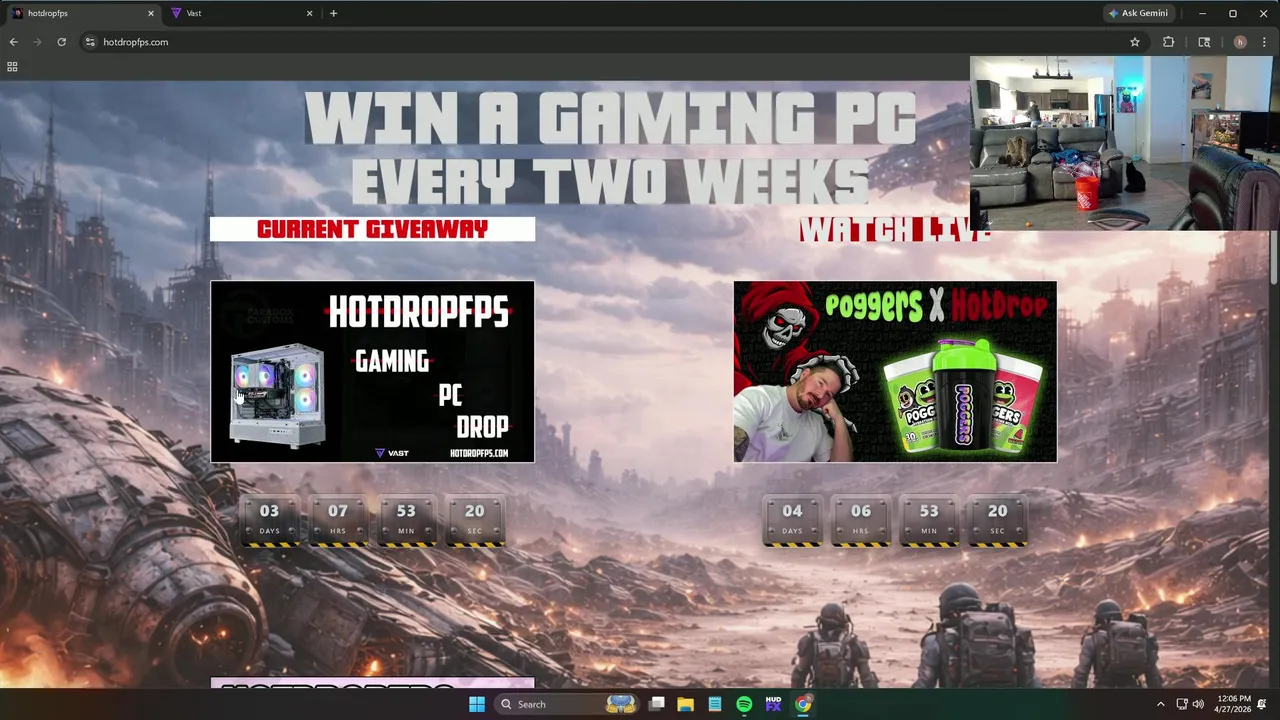
Task: Click the 04 DAYS Poggers countdown tile
Action: point(792,521)
